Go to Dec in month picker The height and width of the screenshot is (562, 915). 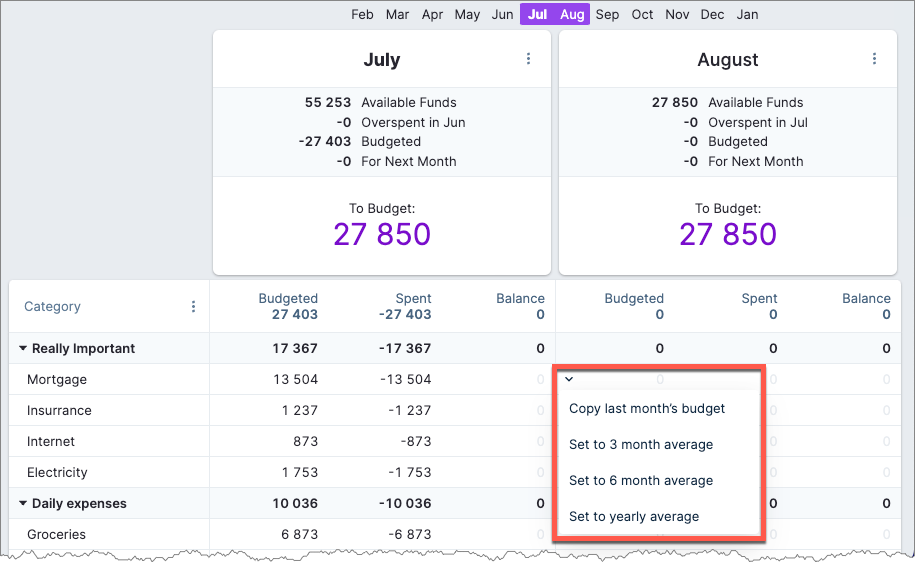point(712,14)
